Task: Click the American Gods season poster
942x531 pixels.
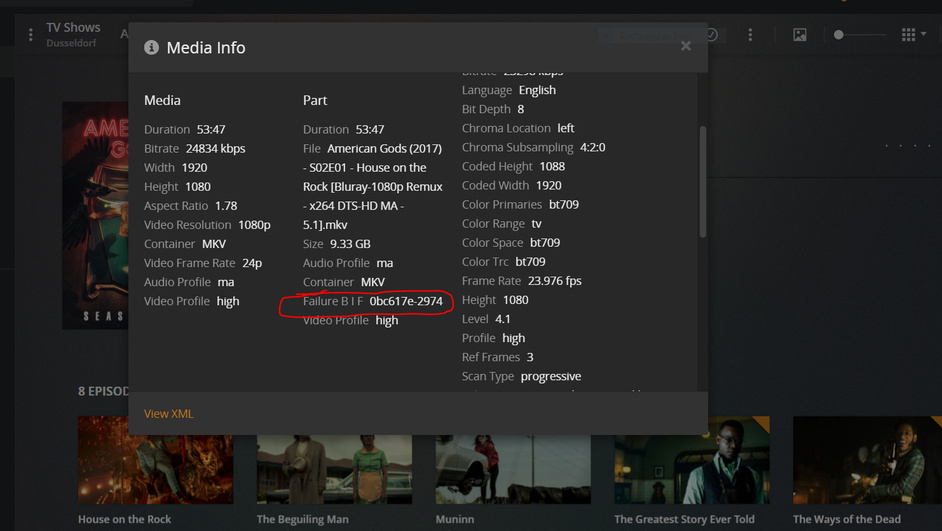Action: (96, 215)
